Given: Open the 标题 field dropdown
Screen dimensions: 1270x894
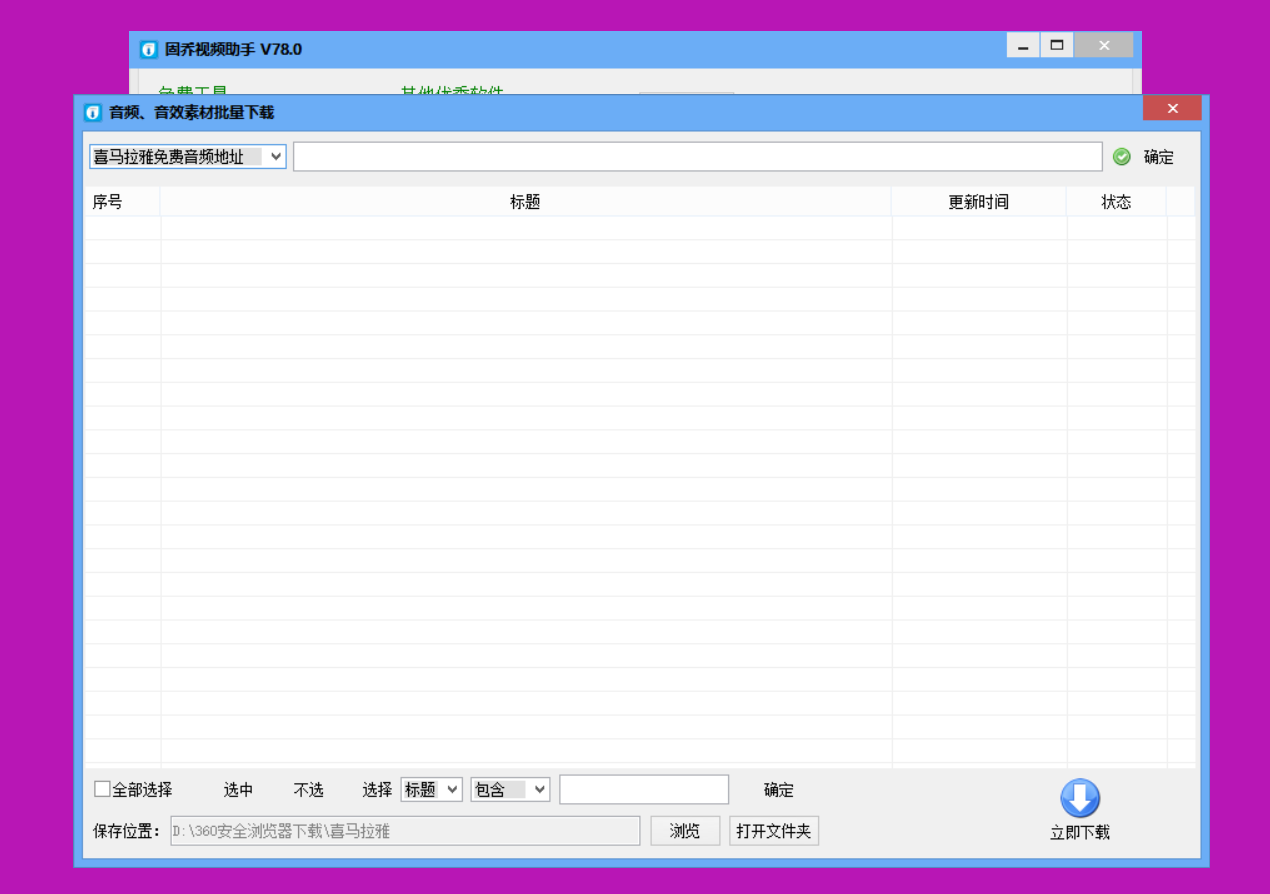Looking at the screenshot, I should point(431,789).
